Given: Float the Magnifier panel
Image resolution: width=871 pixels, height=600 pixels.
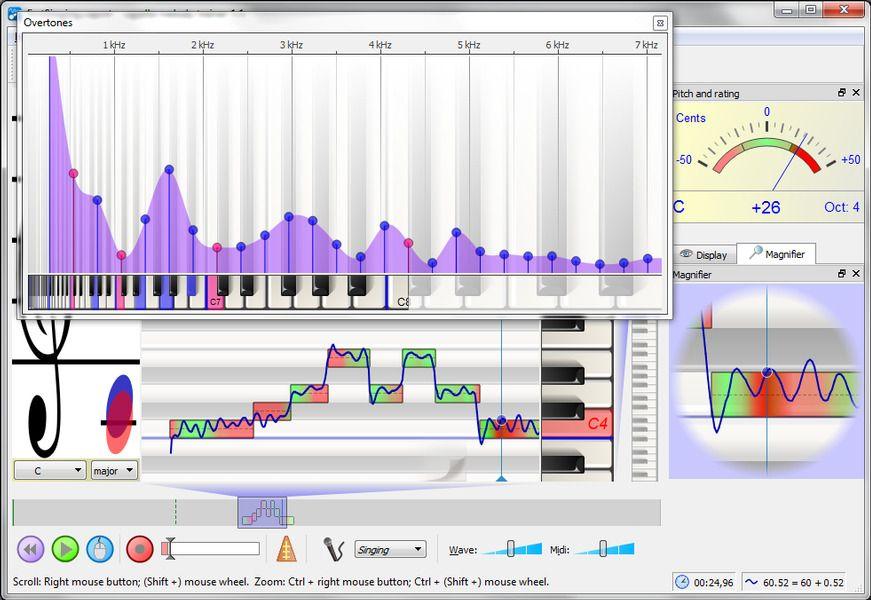Looking at the screenshot, I should click(842, 274).
